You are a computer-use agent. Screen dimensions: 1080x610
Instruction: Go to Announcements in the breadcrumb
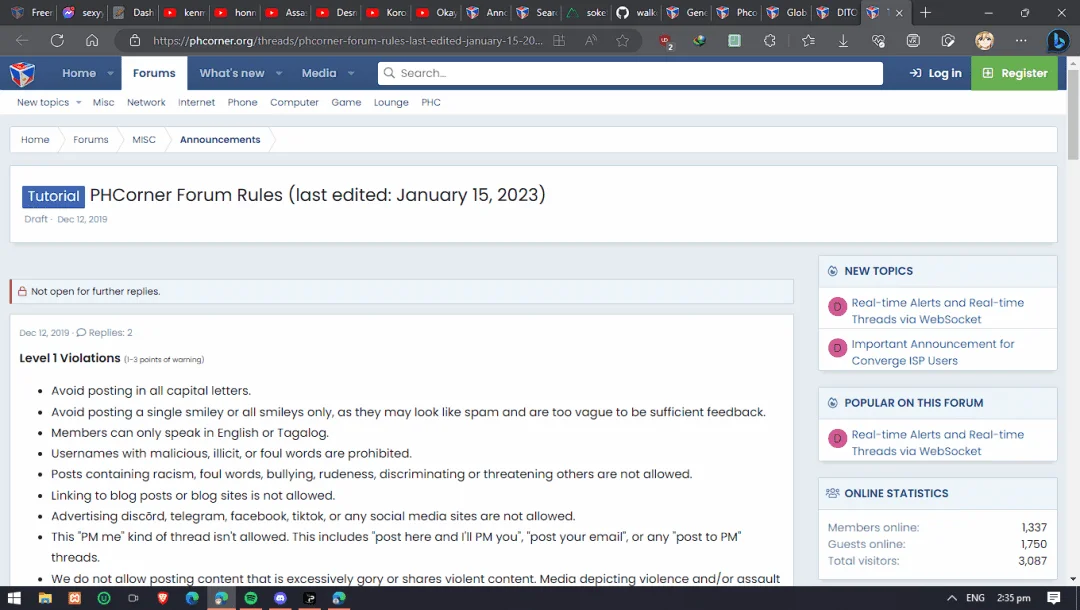point(220,140)
